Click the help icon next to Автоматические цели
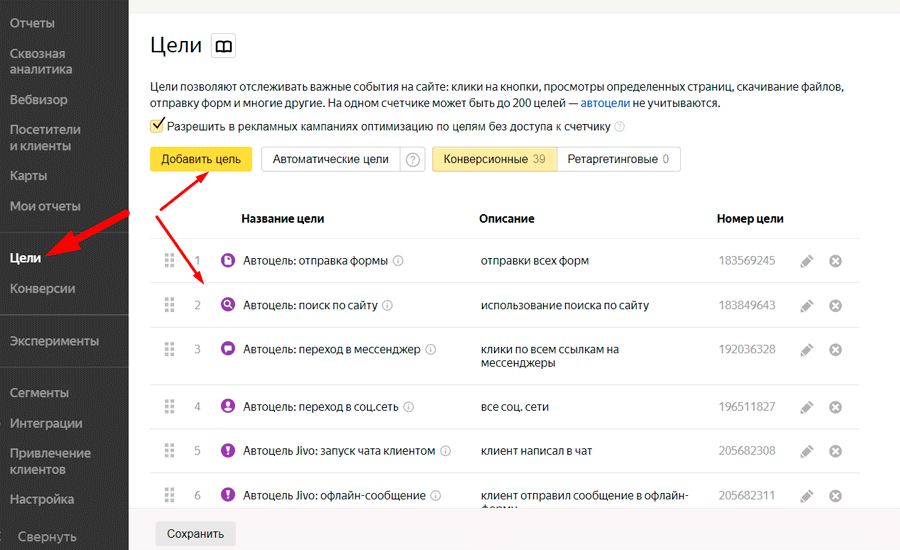This screenshot has width=900, height=550. (413, 160)
